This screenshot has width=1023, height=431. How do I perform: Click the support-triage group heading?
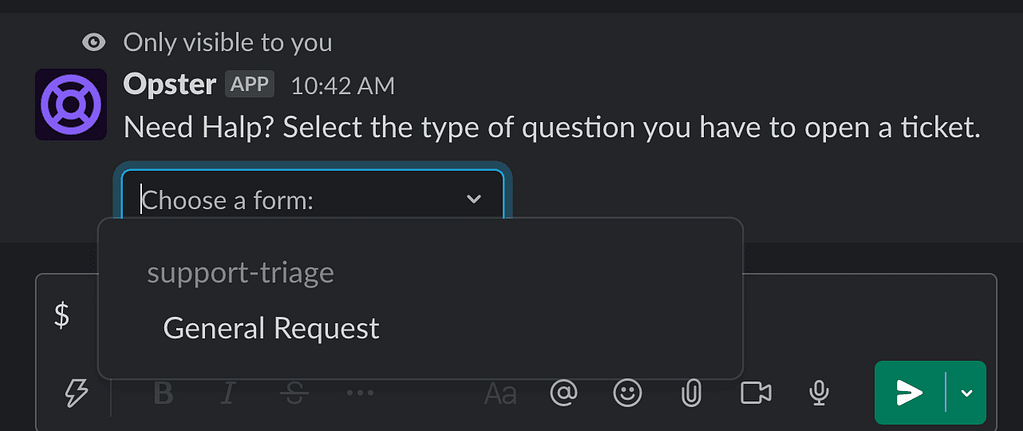[x=240, y=273]
